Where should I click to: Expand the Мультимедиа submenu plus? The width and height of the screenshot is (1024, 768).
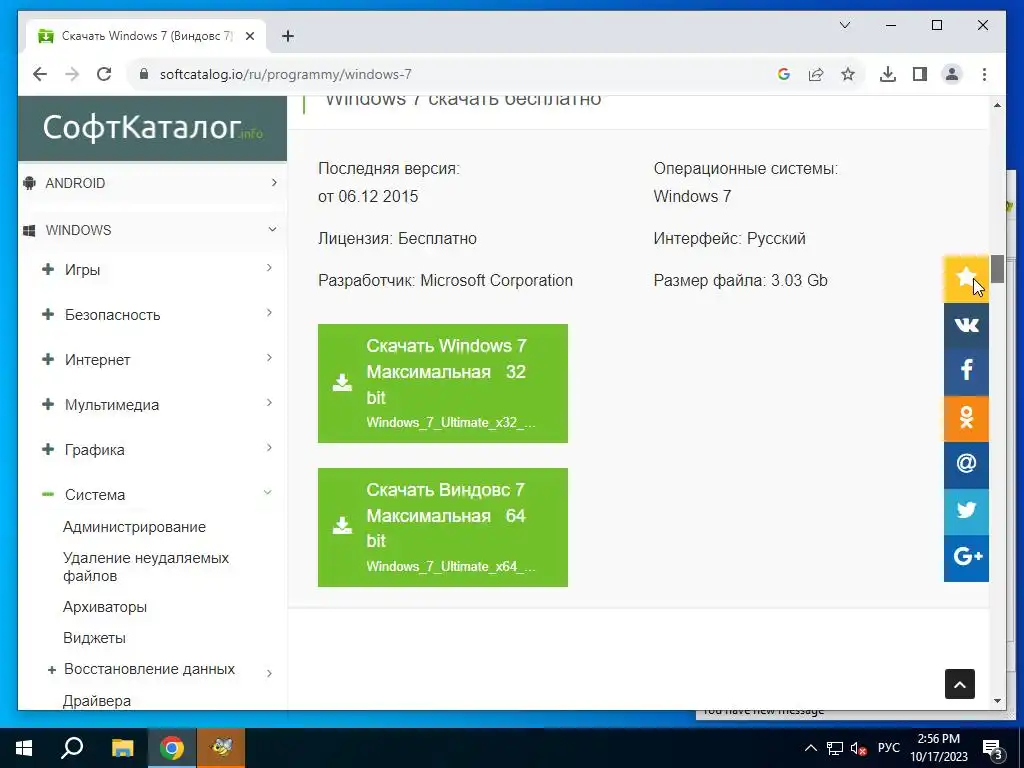(48, 404)
